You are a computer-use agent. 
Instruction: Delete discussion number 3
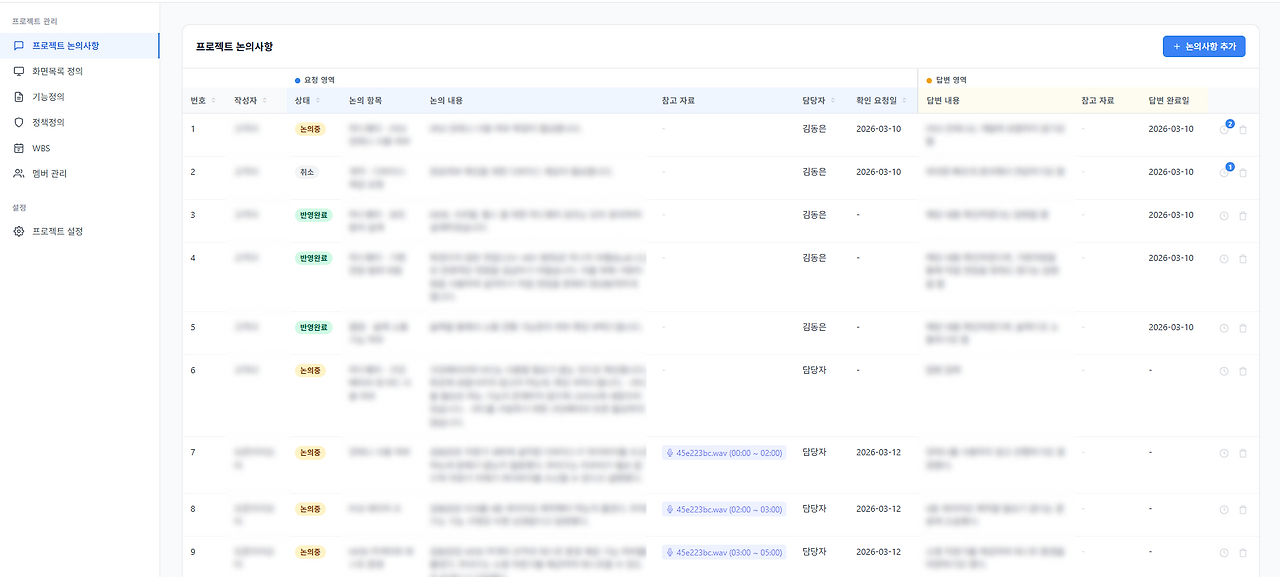click(x=1243, y=215)
